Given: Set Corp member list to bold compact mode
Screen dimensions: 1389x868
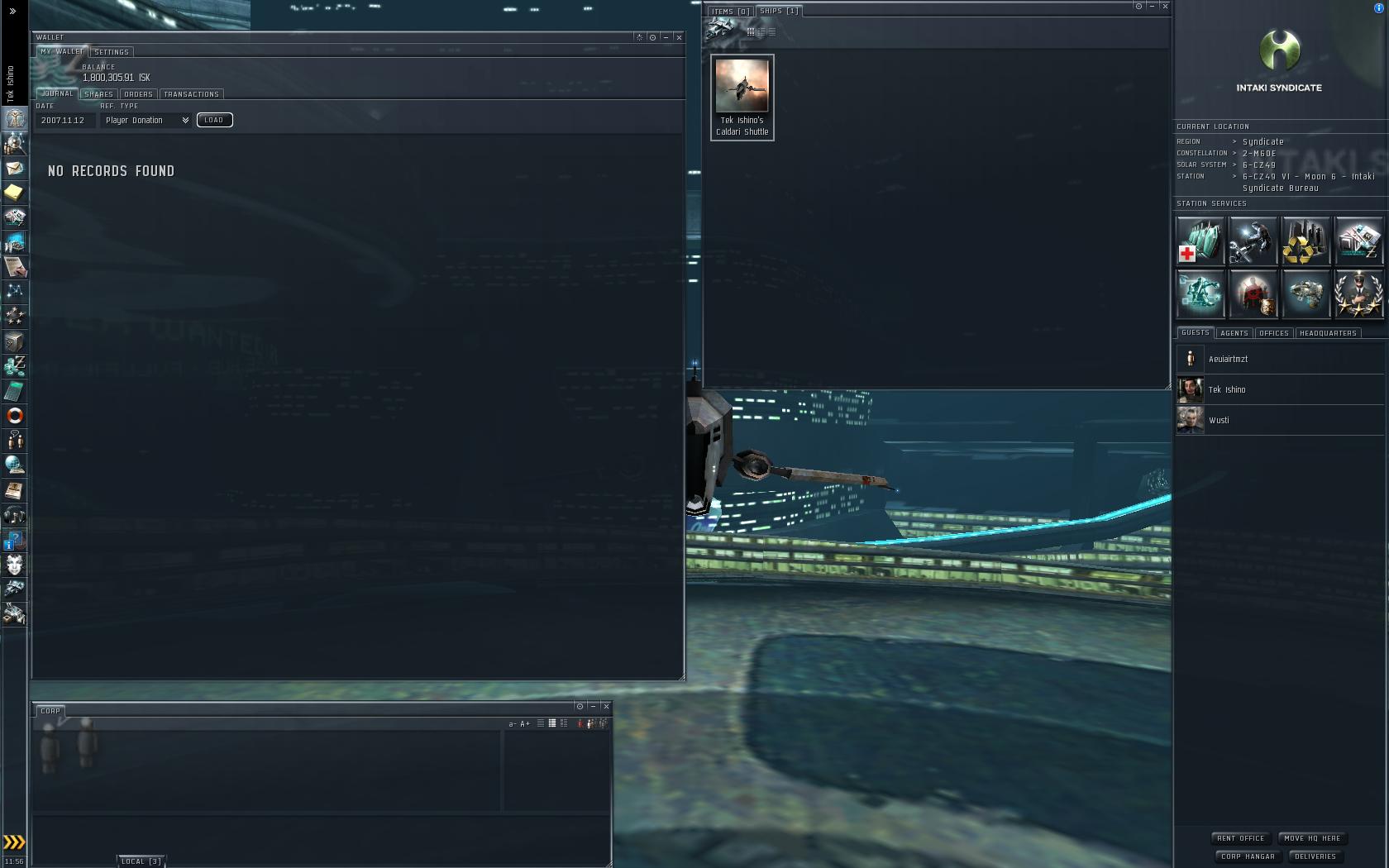Looking at the screenshot, I should pos(552,723).
